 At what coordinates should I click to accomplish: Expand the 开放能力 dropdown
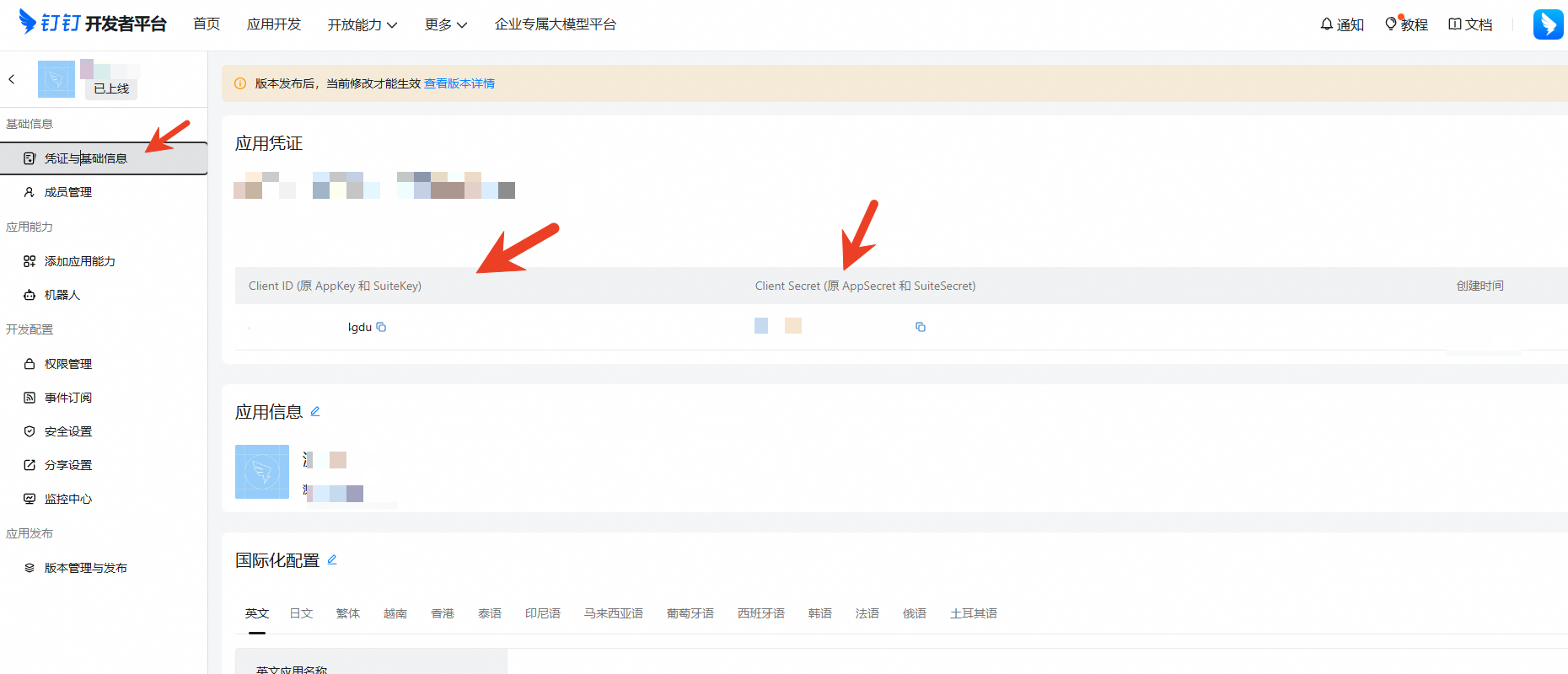click(x=362, y=24)
